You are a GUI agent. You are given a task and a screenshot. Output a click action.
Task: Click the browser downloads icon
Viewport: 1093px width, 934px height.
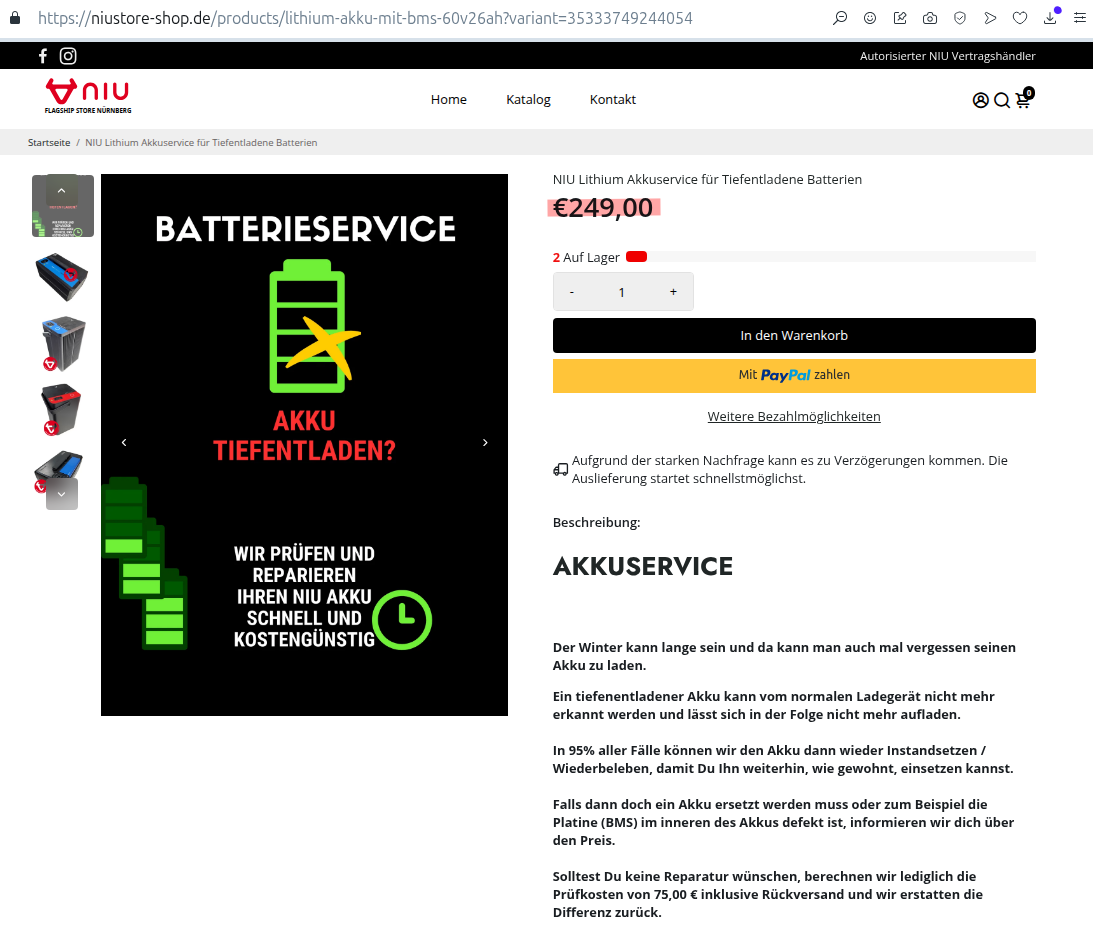[x=1050, y=18]
